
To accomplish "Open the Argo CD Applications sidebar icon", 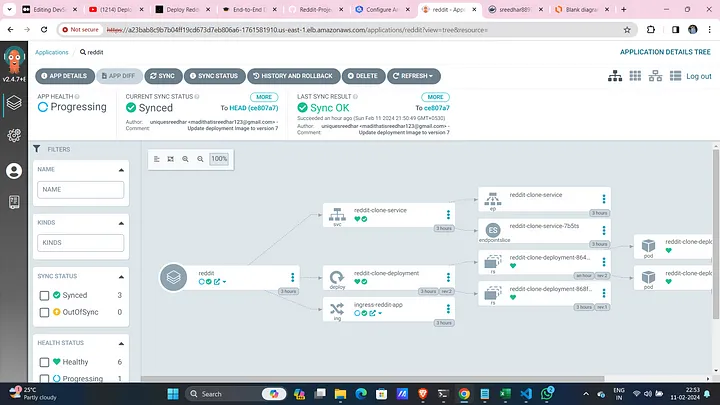I will [14, 103].
